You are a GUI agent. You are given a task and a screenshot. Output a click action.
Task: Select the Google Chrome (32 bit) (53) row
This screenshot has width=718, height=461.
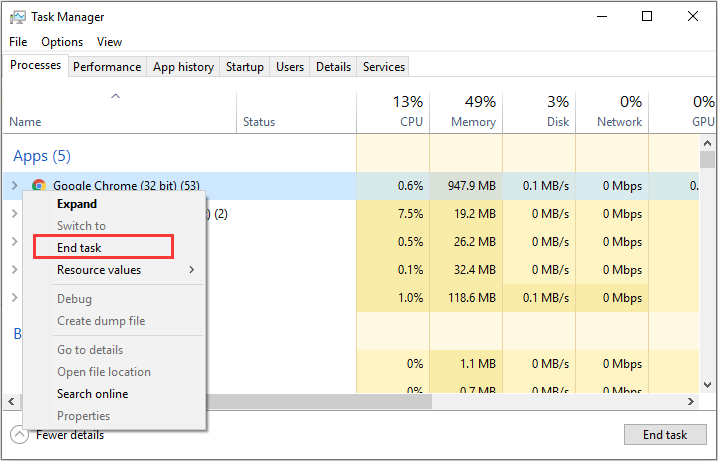pos(351,185)
